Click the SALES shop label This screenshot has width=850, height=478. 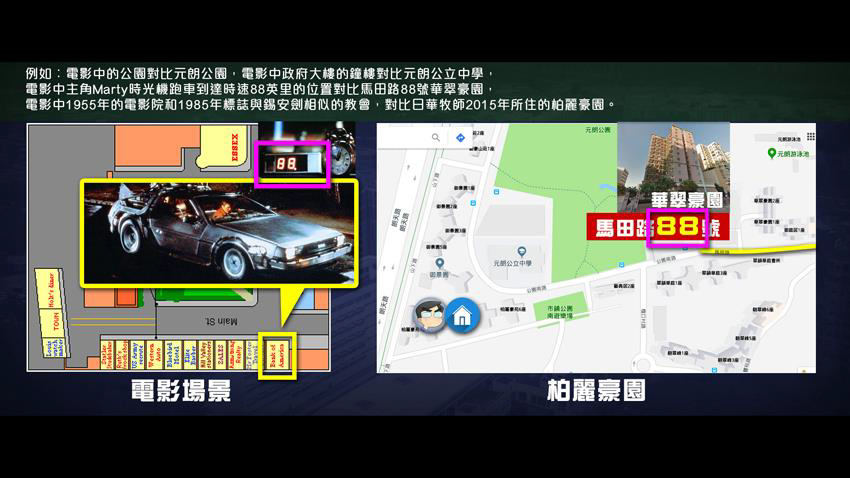coord(220,356)
